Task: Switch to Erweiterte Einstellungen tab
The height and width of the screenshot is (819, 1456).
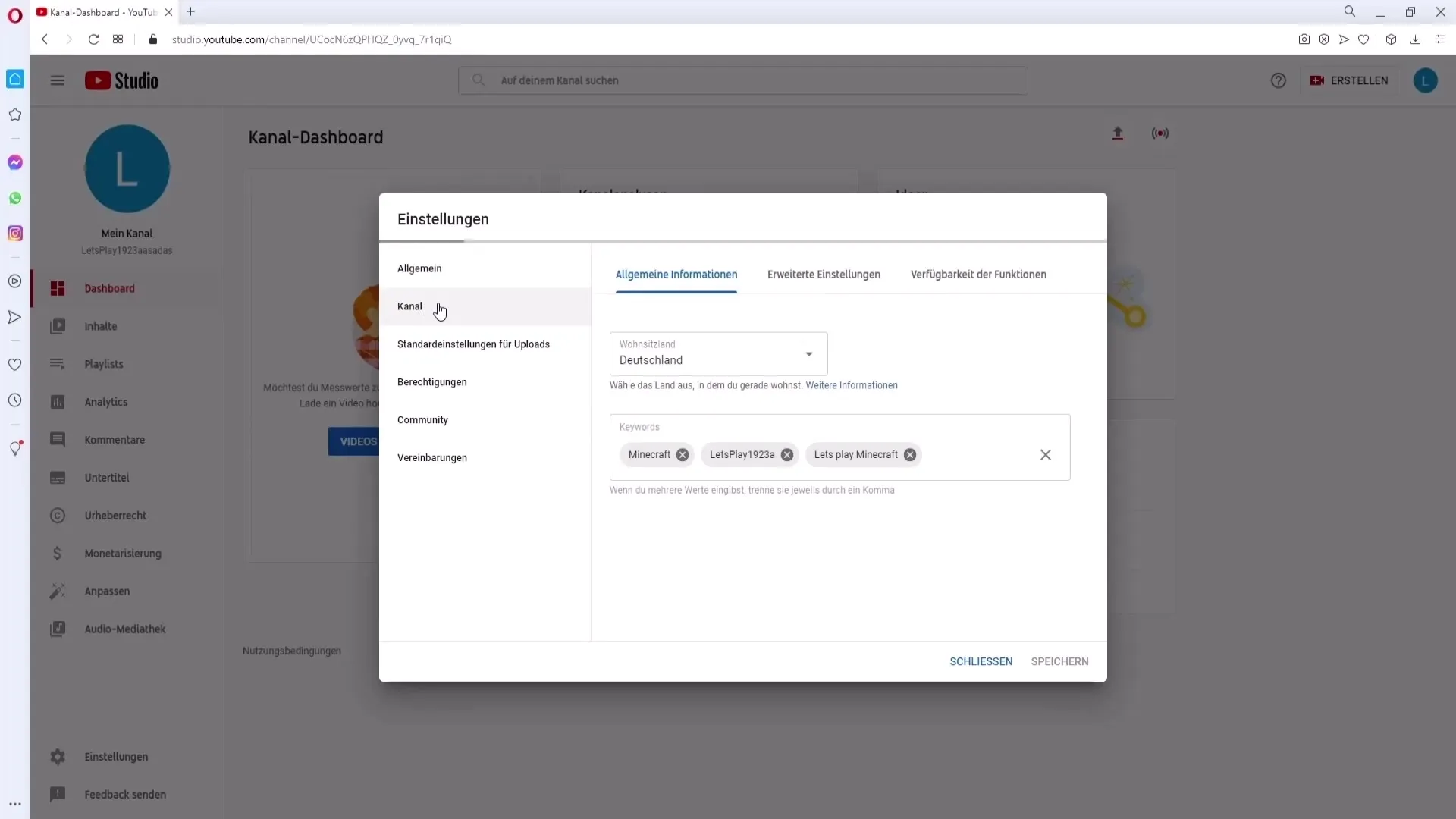Action: (x=824, y=274)
